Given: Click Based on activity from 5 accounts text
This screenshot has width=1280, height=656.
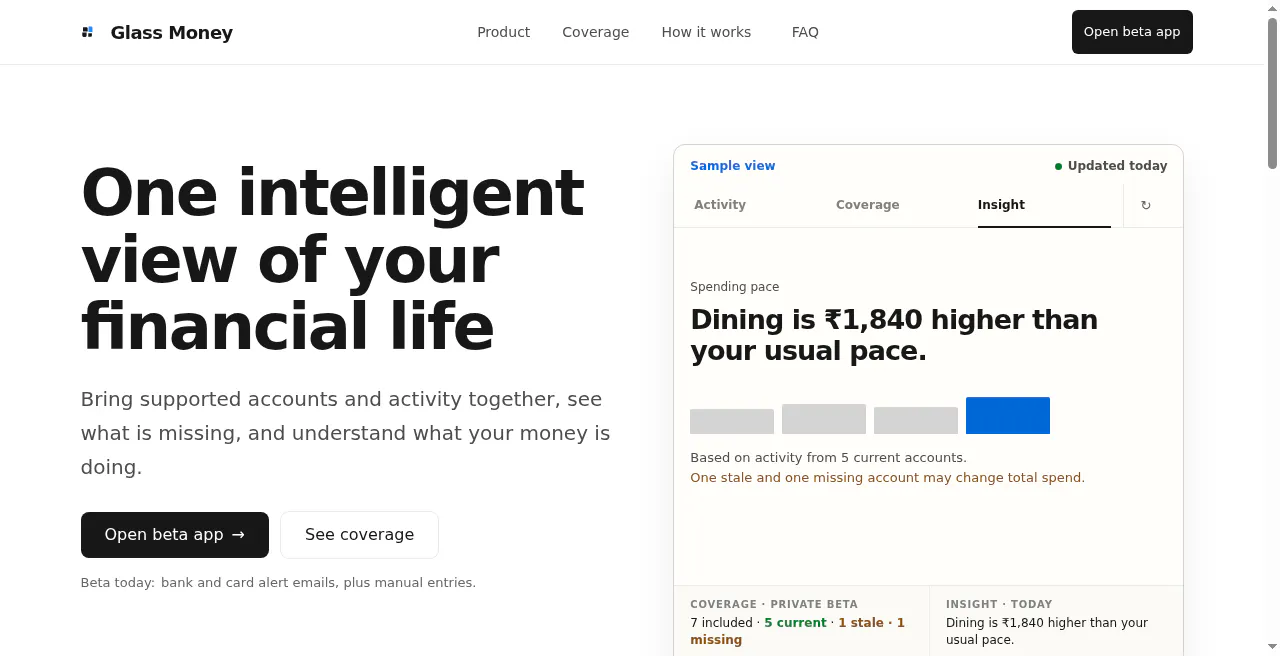Looking at the screenshot, I should click(828, 458).
